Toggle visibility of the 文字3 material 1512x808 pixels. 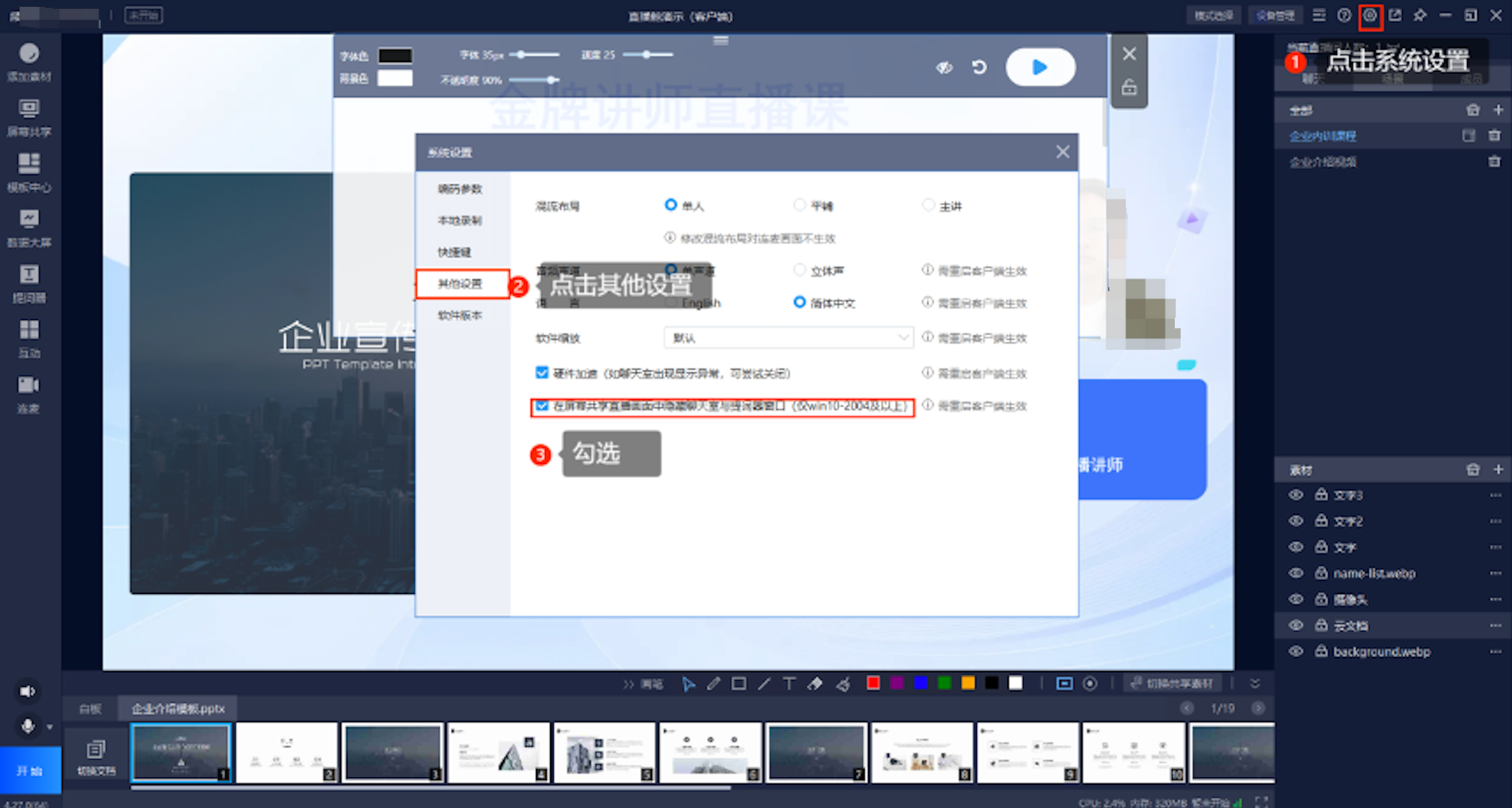(x=1296, y=495)
